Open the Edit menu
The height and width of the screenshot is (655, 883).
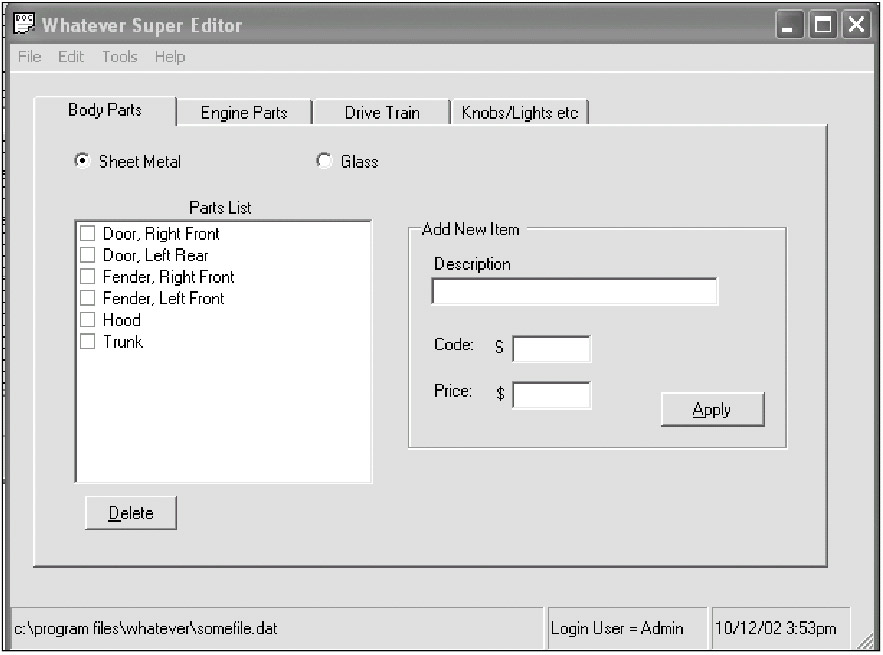pyautogui.click(x=71, y=57)
